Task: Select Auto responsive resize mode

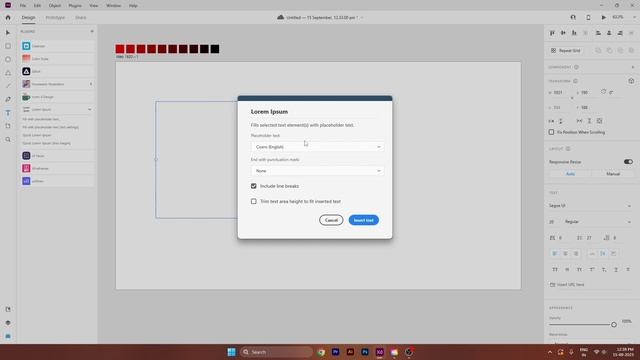Action: click(x=570, y=174)
